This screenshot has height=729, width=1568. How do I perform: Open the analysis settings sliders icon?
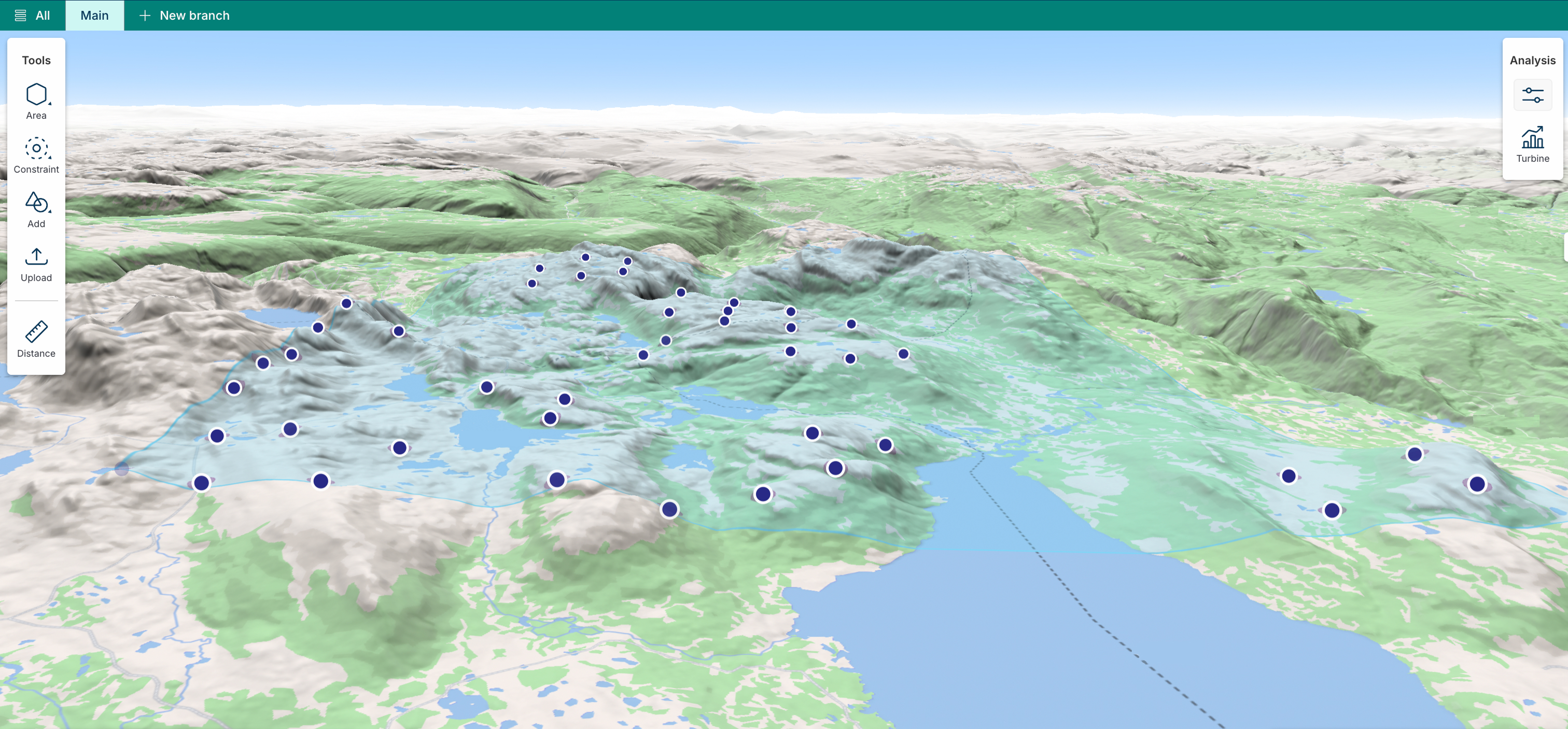(x=1532, y=95)
